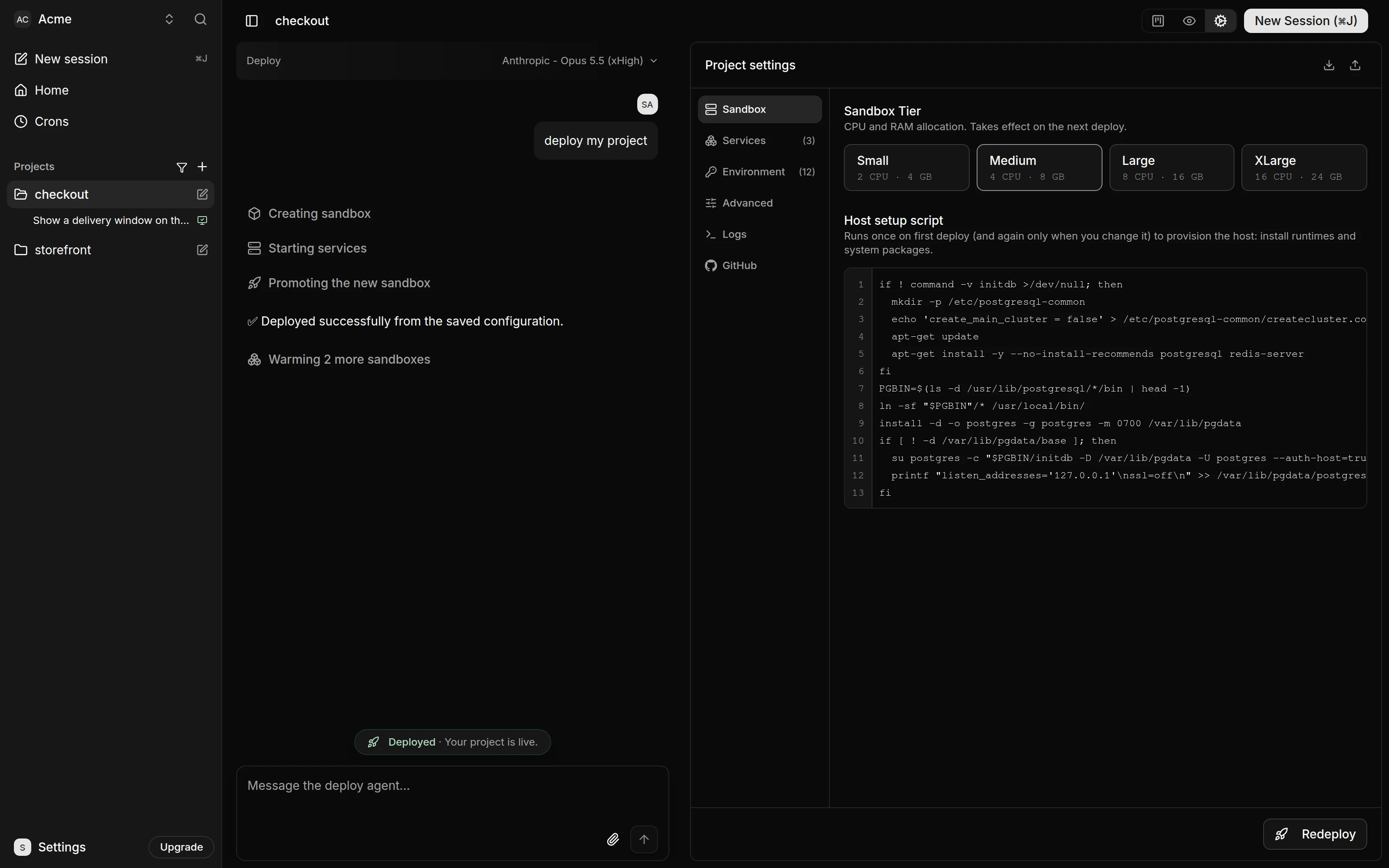Start a new session in the checkout project
Image resolution: width=1389 pixels, height=868 pixels.
pos(202,194)
